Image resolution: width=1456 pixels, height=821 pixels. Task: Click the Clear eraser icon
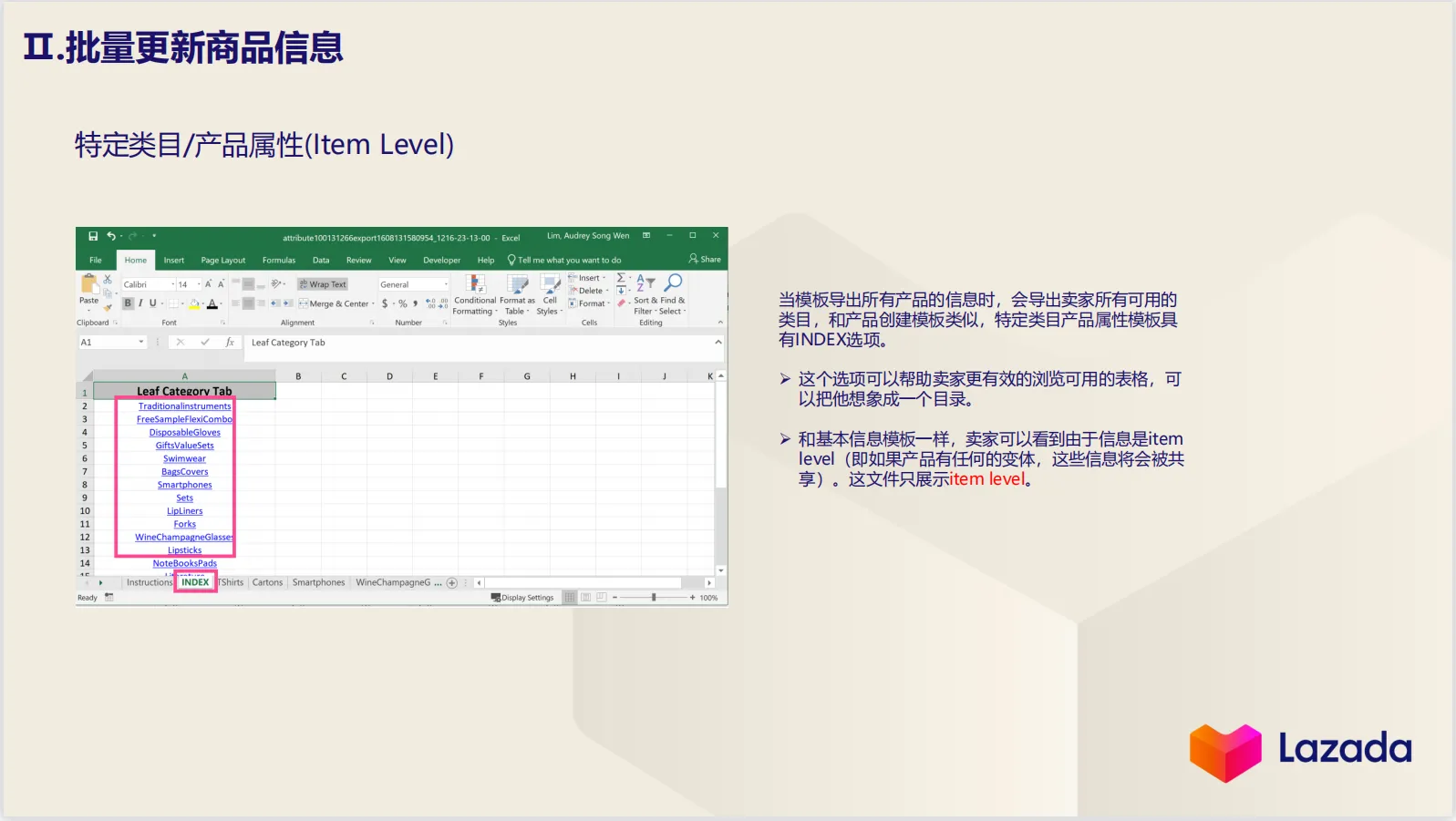click(622, 303)
